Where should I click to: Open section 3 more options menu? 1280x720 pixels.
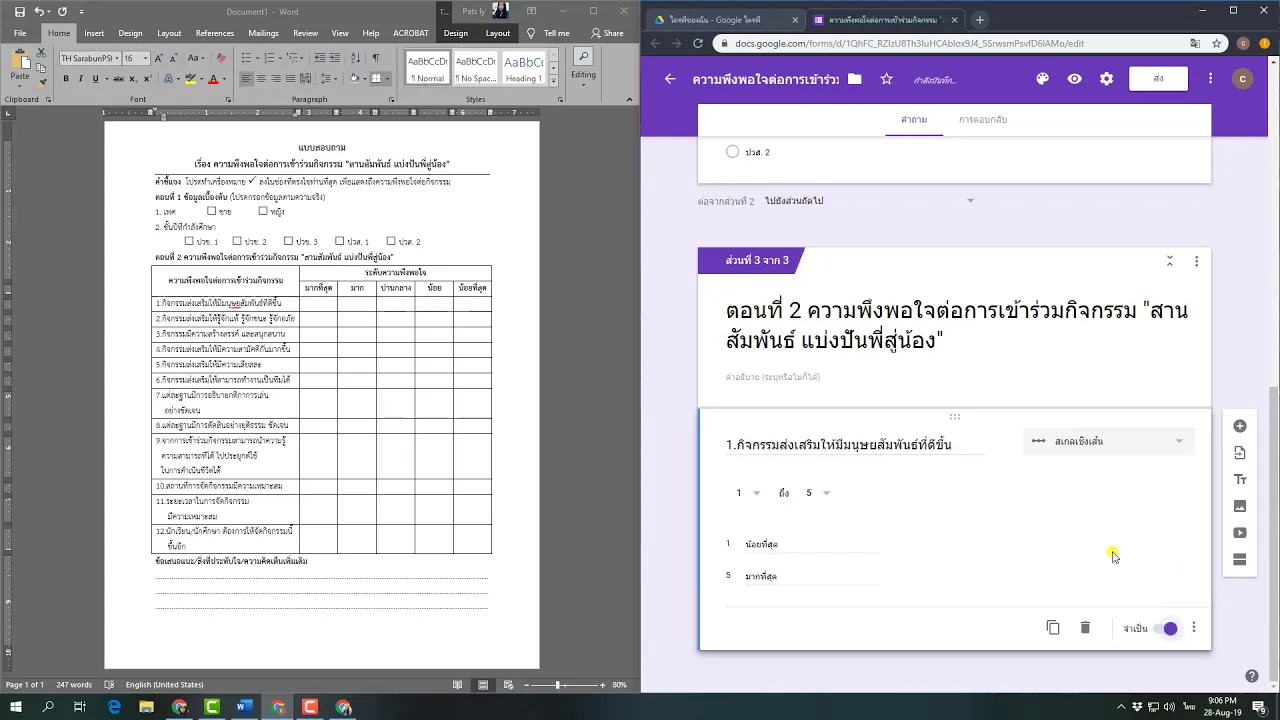coord(1196,261)
